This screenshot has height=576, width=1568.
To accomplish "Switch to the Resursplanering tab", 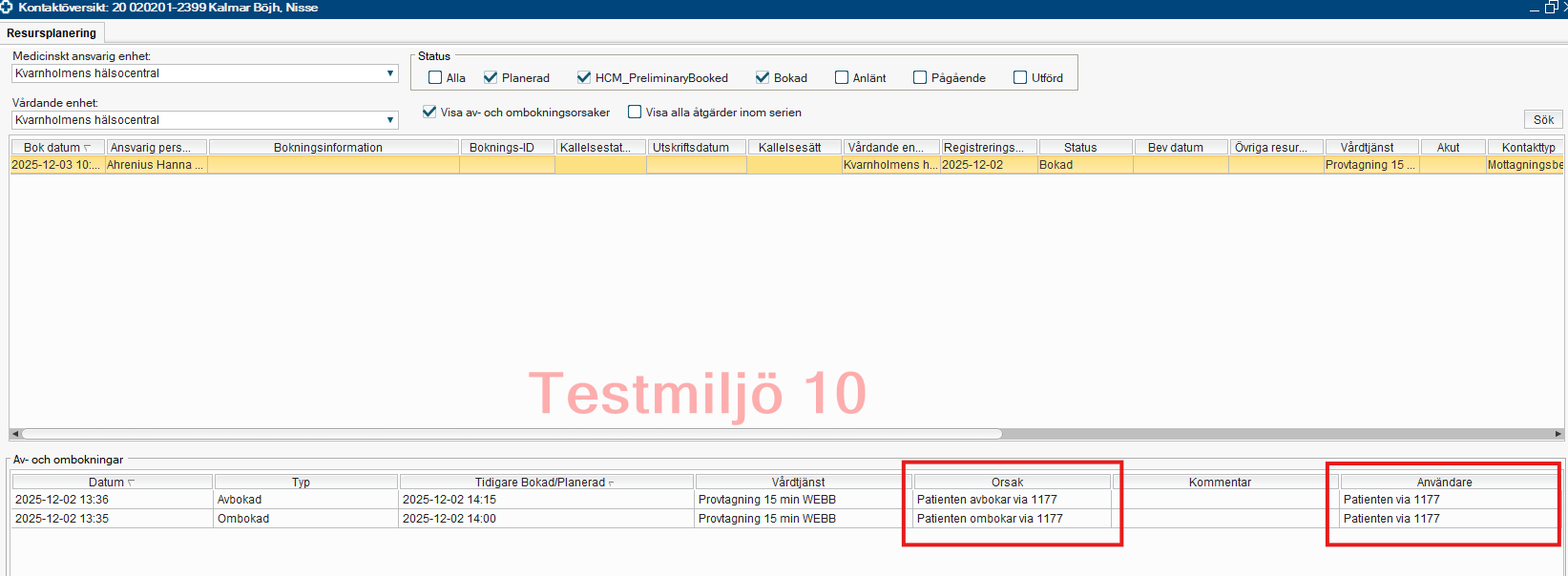I will pyautogui.click(x=52, y=33).
